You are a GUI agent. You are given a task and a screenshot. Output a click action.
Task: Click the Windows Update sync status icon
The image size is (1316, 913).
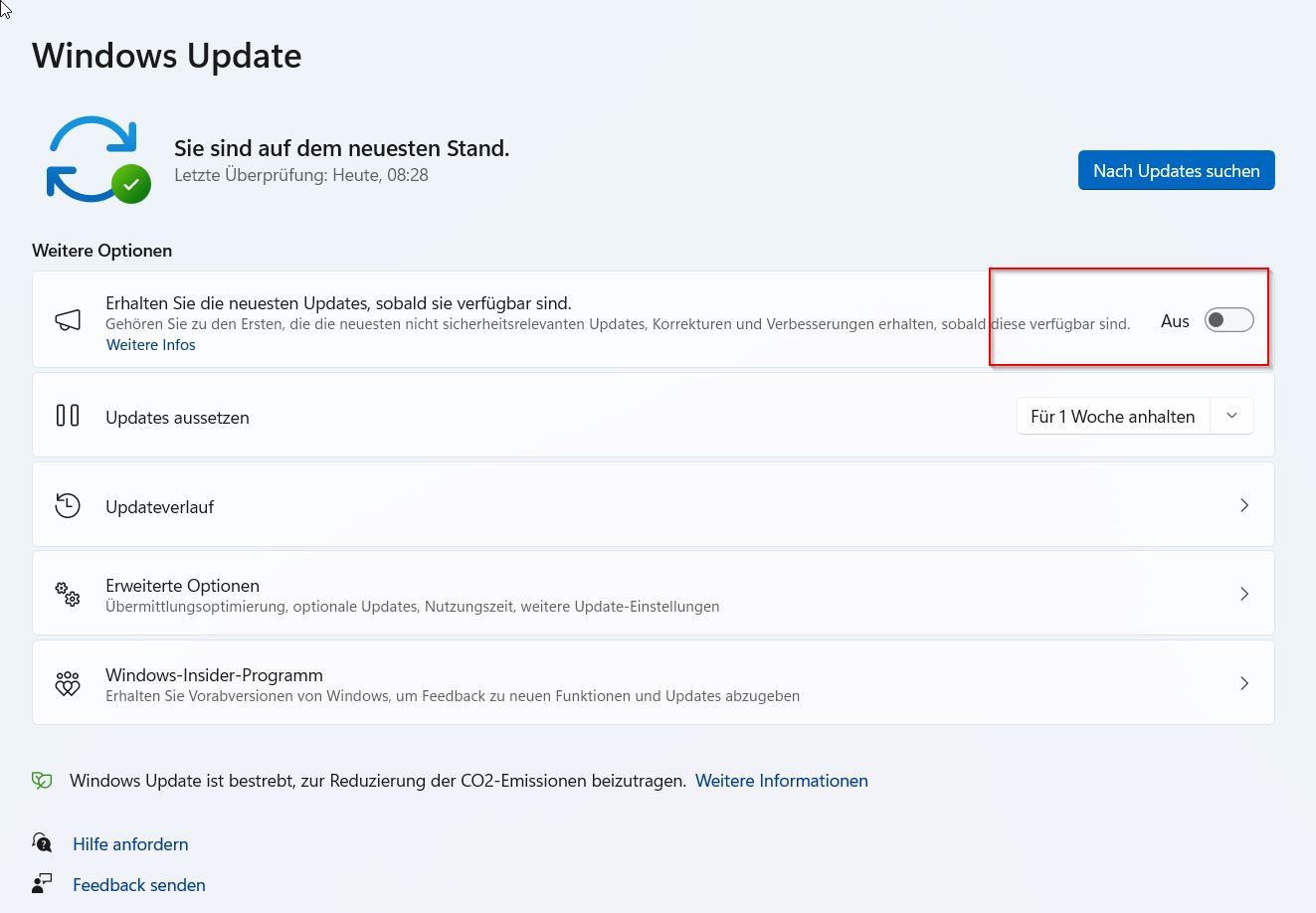(x=96, y=159)
